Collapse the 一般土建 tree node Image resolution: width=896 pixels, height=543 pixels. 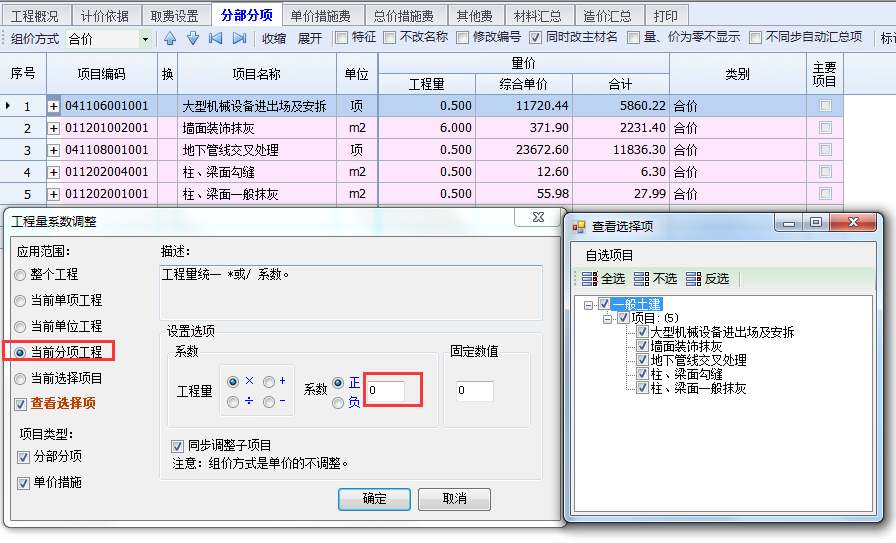[x=590, y=304]
